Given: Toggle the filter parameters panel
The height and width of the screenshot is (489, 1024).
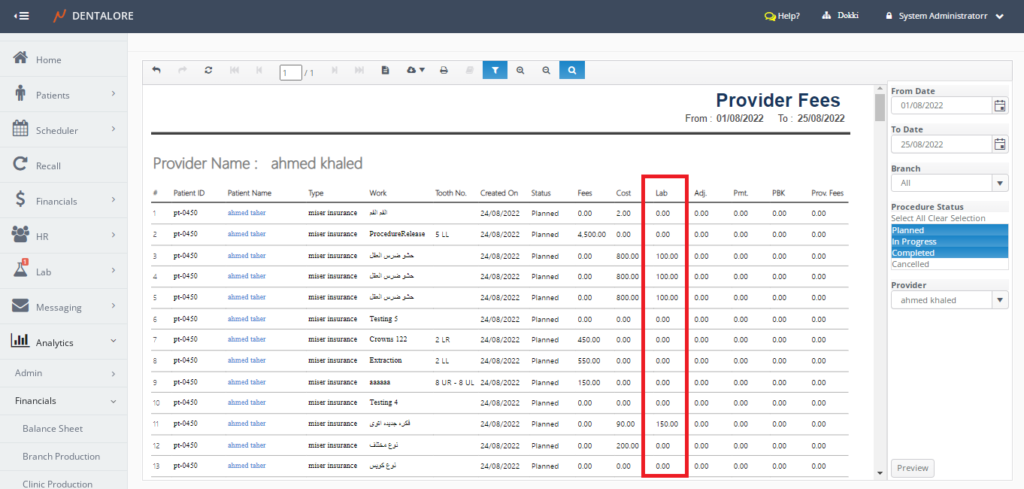Looking at the screenshot, I should (x=495, y=71).
